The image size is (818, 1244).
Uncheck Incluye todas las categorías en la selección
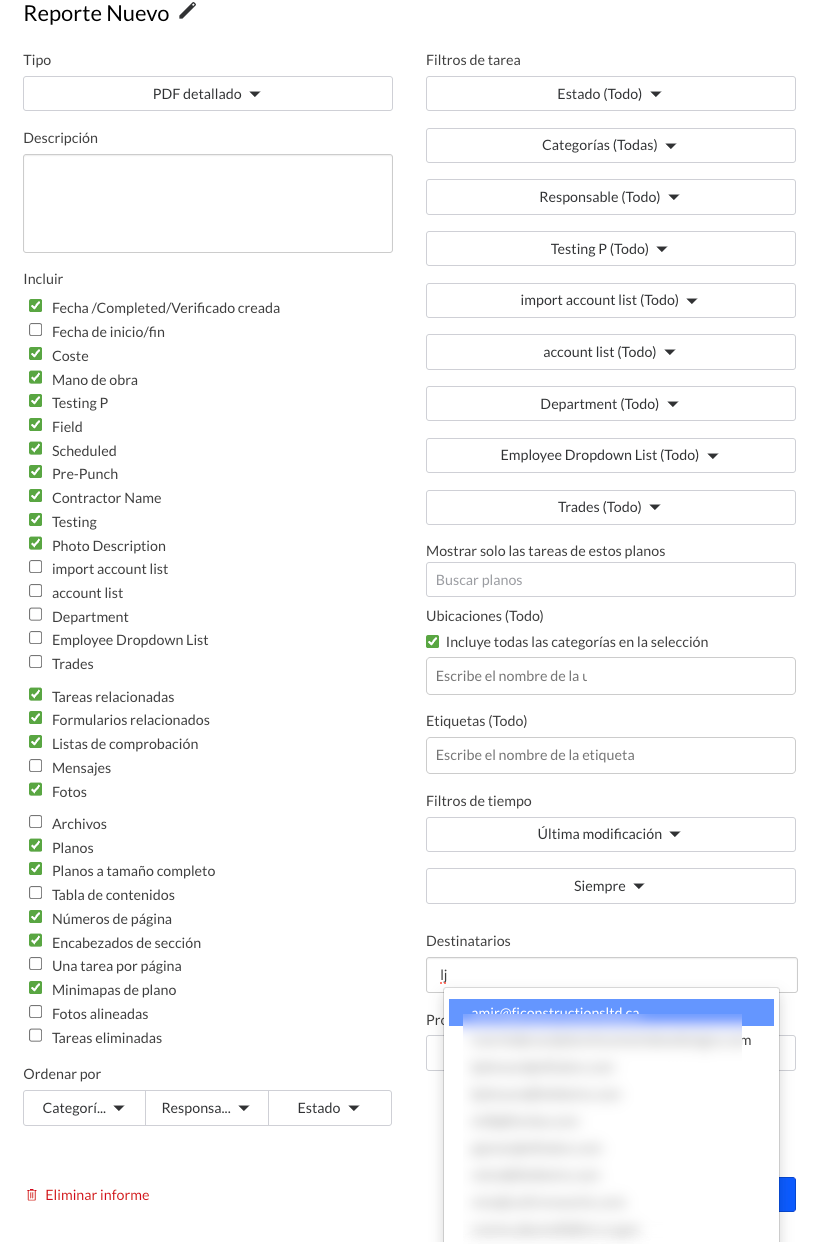coord(433,642)
